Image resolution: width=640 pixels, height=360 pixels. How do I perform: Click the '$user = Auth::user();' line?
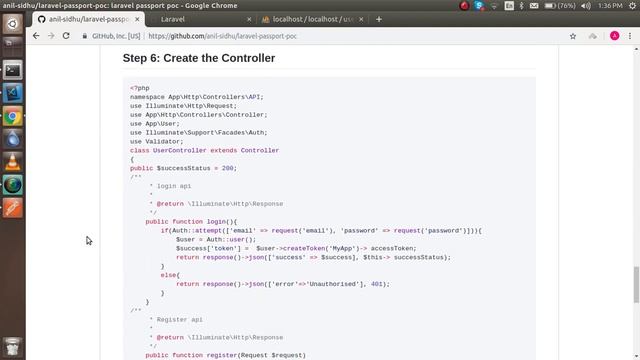pyautogui.click(x=216, y=240)
